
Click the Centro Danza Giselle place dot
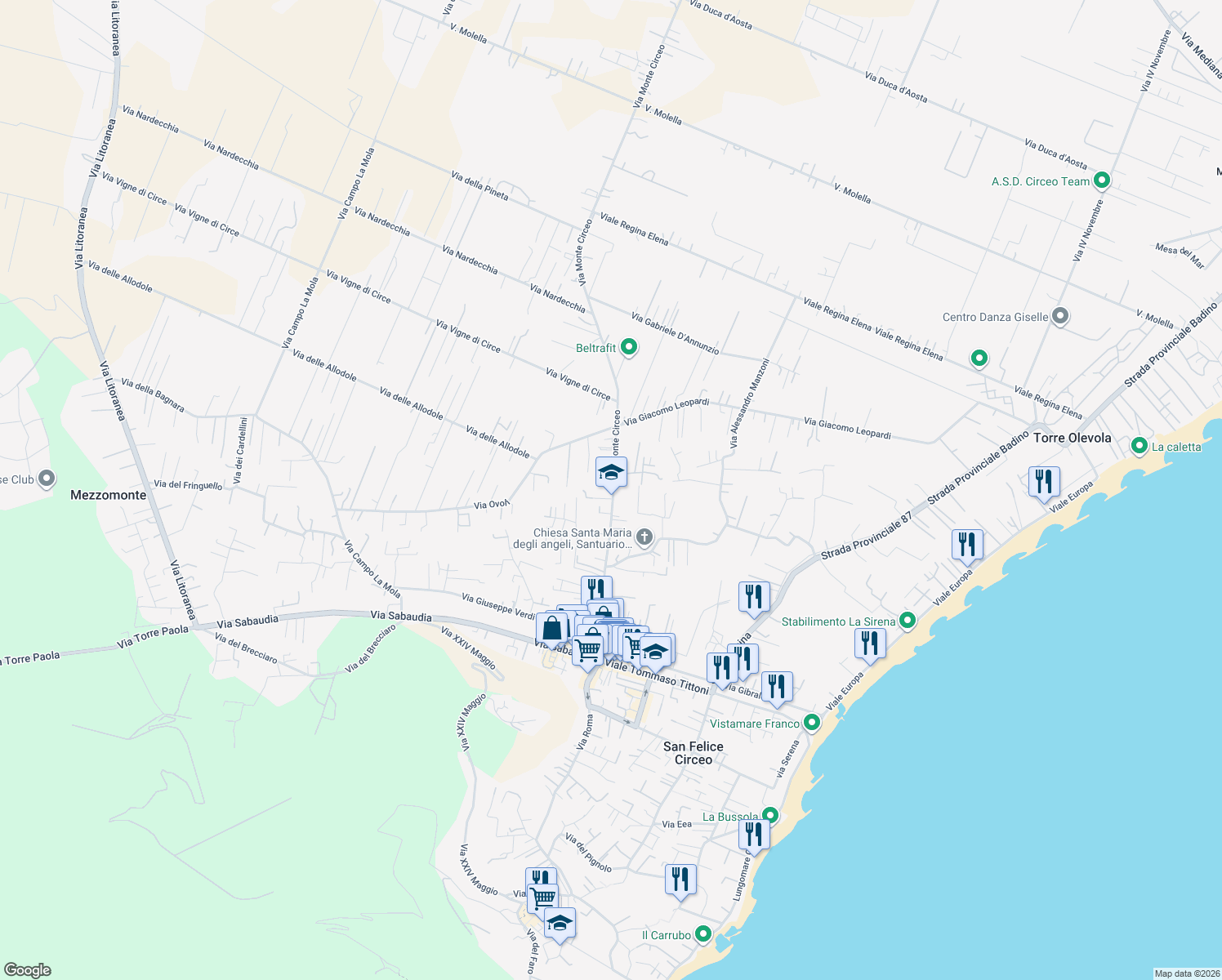click(1059, 316)
